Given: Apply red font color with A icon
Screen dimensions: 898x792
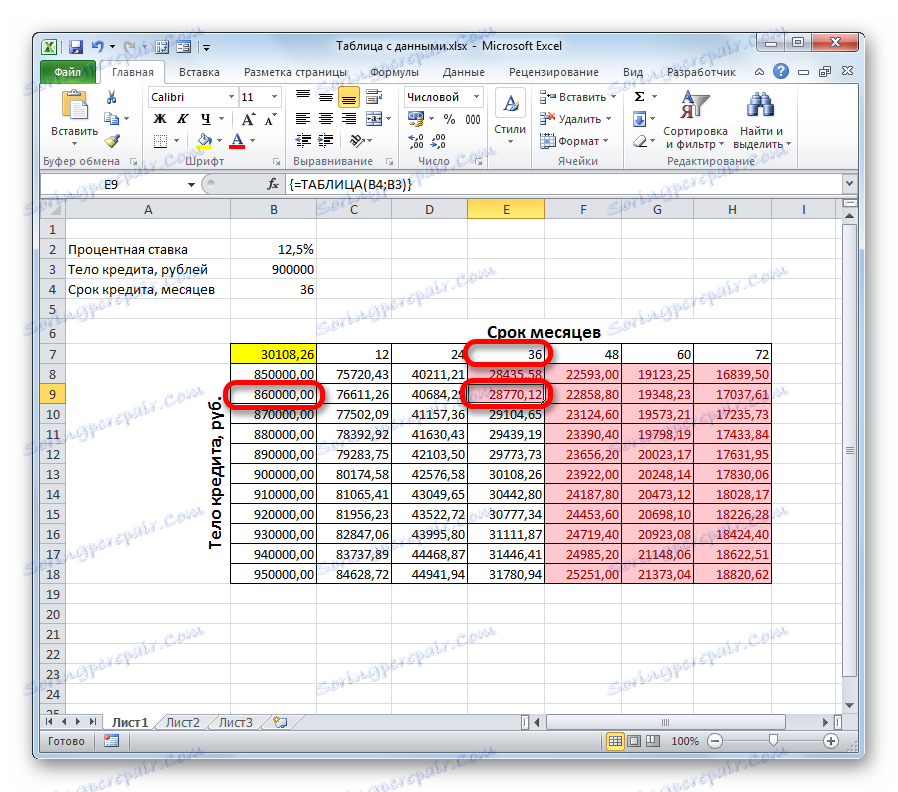Looking at the screenshot, I should (237, 140).
